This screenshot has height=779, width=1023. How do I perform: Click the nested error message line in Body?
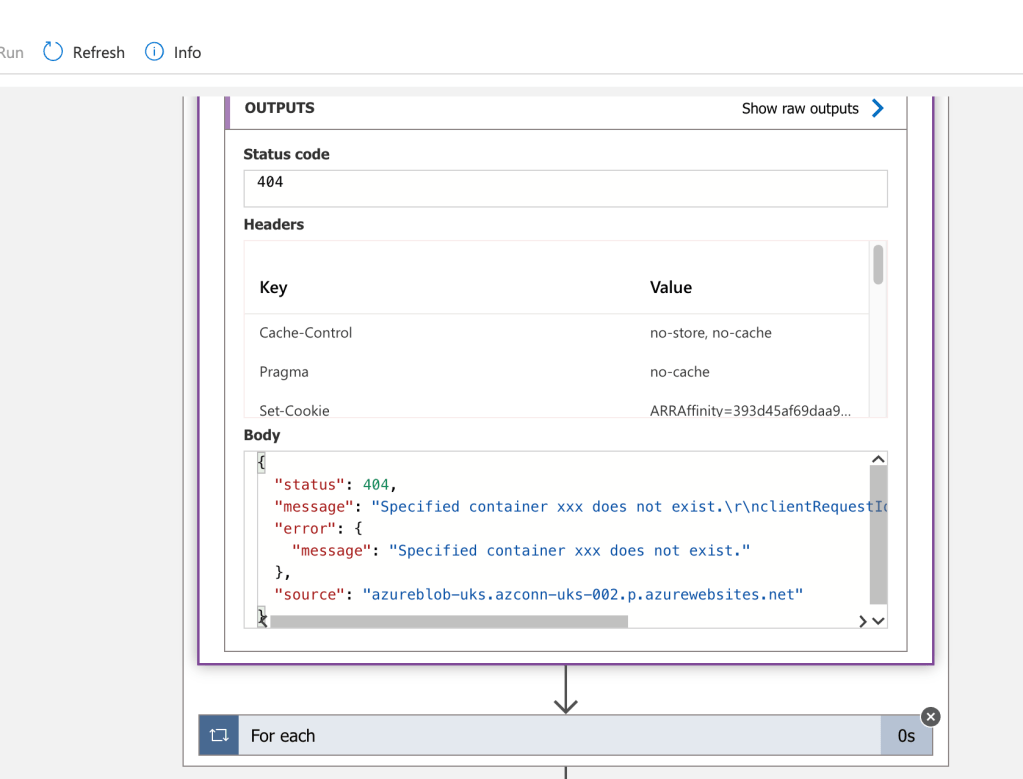pos(521,551)
